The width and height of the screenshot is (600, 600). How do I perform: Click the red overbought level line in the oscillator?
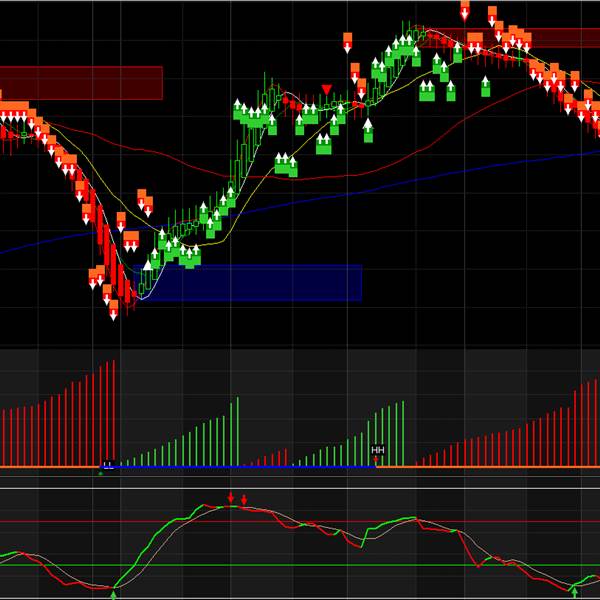click(x=300, y=521)
